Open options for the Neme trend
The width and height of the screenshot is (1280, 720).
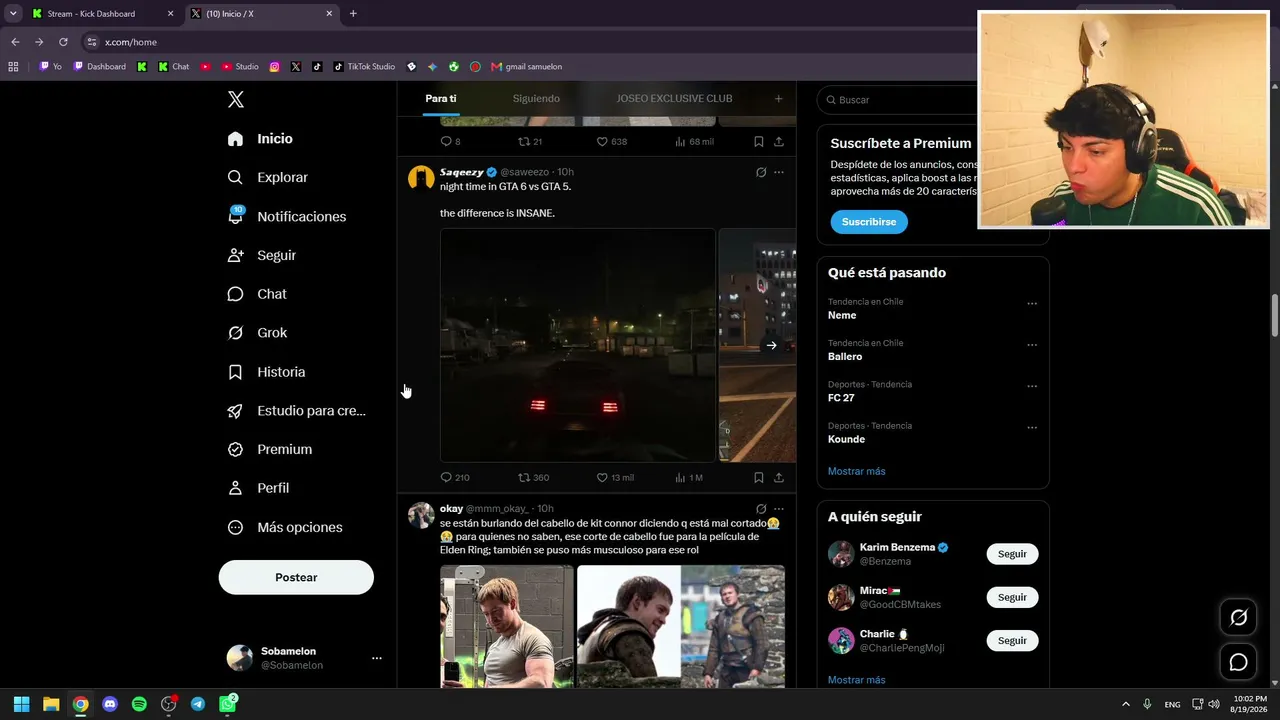tap(1032, 303)
